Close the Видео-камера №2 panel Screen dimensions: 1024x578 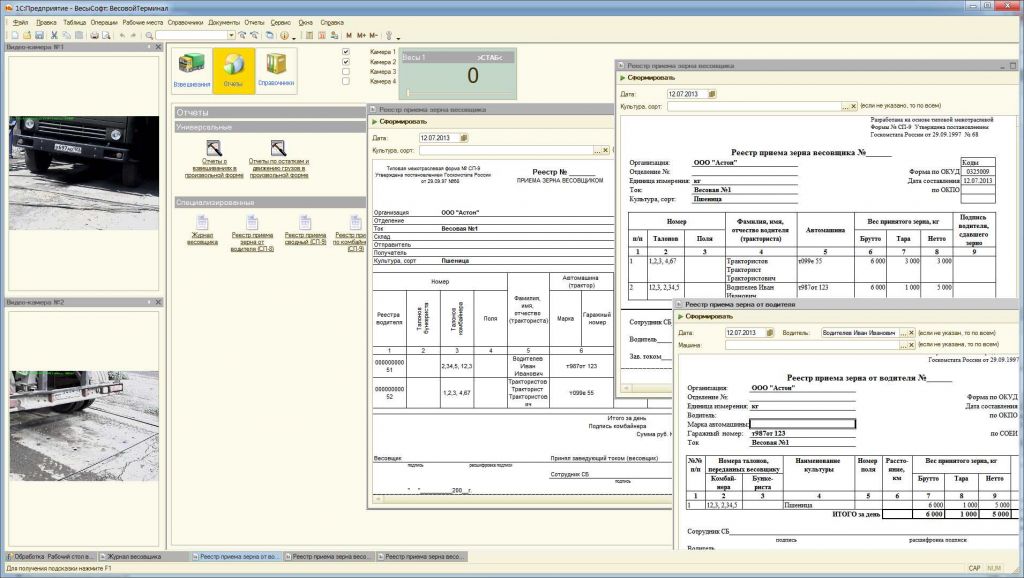[x=158, y=302]
